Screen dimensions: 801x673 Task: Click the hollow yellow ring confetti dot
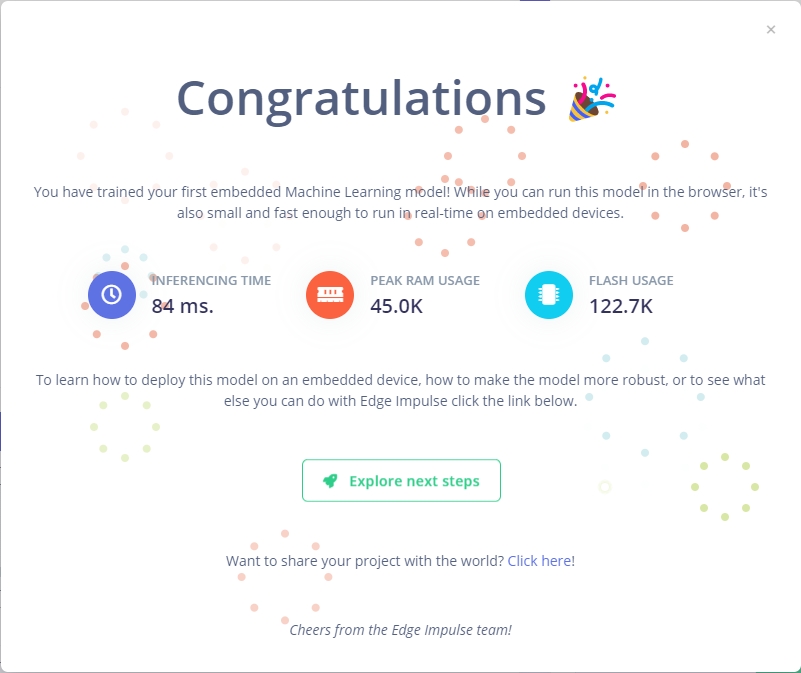pos(604,487)
